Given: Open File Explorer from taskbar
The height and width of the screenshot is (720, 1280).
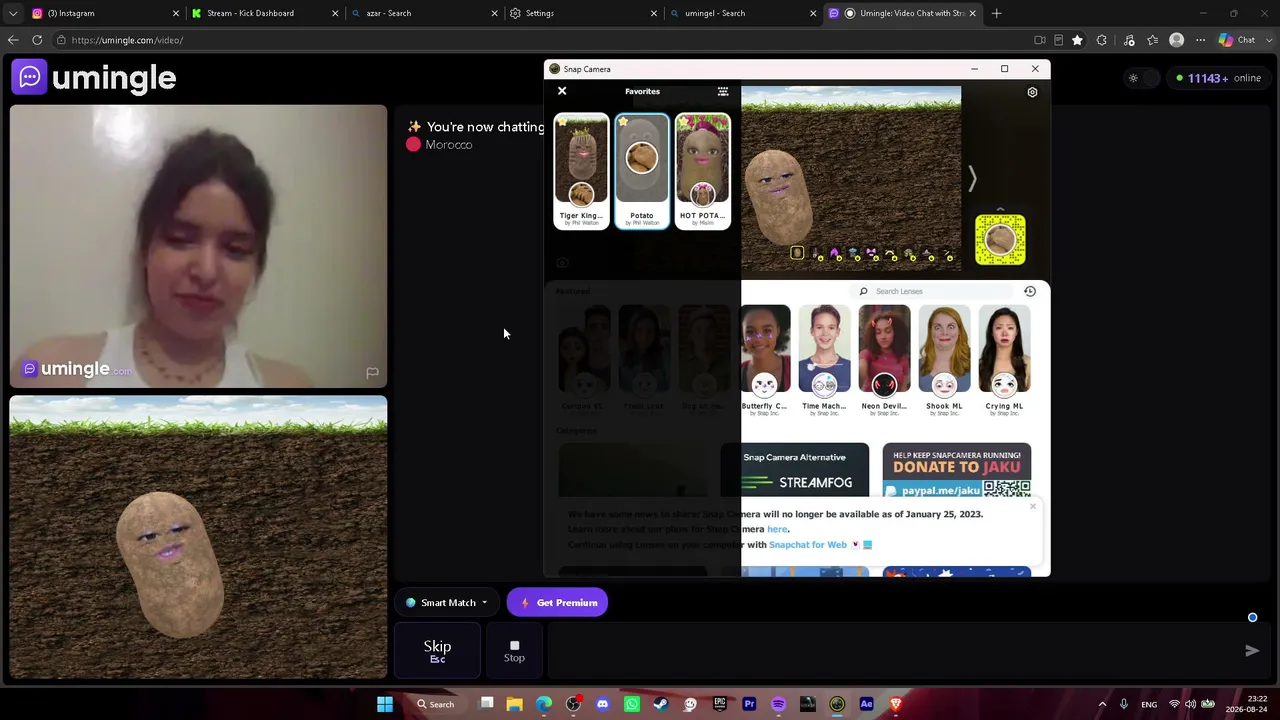Looking at the screenshot, I should pyautogui.click(x=514, y=704).
